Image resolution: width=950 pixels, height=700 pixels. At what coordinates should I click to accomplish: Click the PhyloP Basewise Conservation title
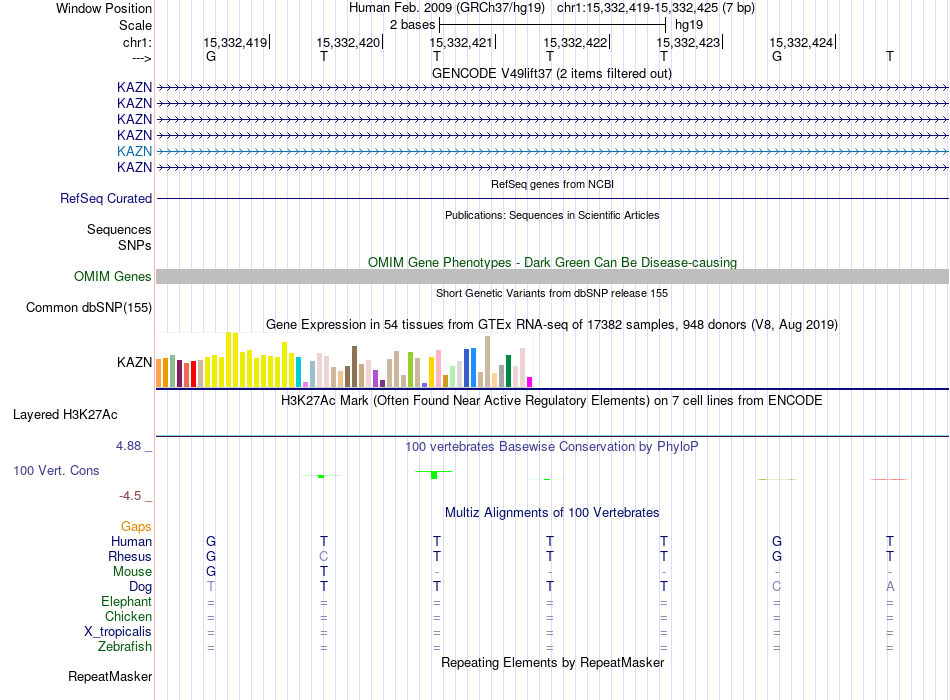coord(552,447)
